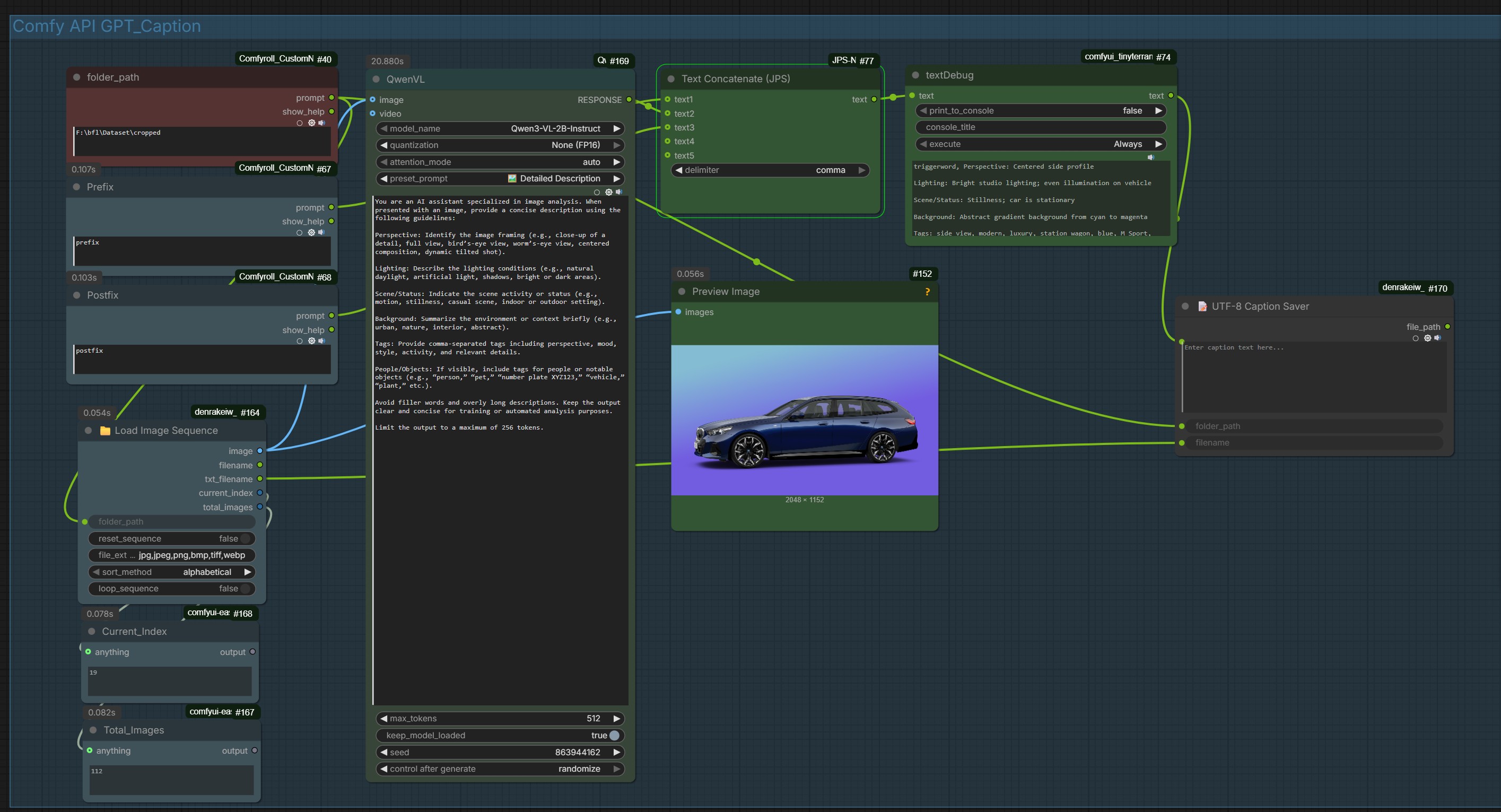Collapse the Load Image Sequence node
This screenshot has height=812, width=1501.
tap(89, 431)
